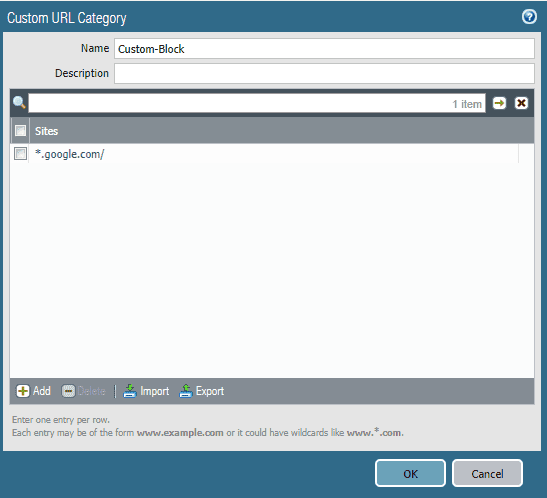The image size is (547, 498).
Task: Click the search filter text box
Action: point(257,103)
